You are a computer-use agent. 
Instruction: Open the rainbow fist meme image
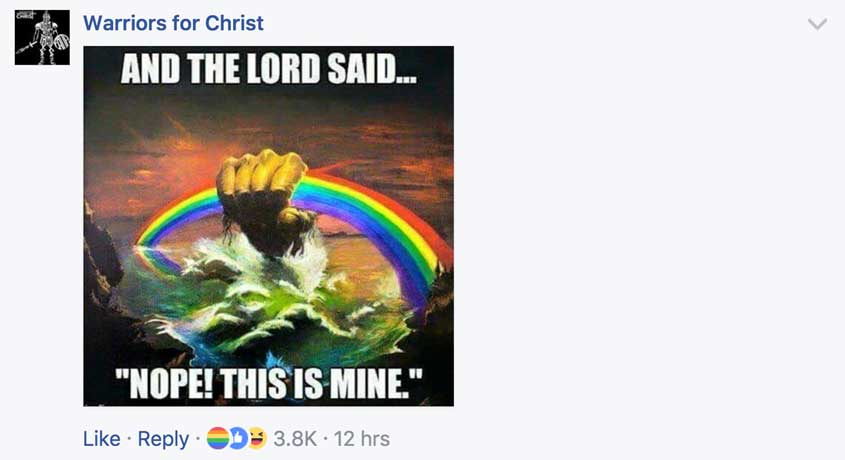tap(268, 226)
